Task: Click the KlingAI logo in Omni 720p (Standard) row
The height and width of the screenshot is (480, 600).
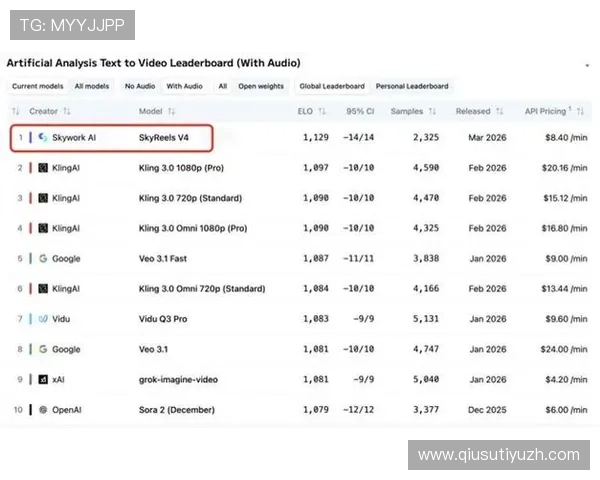Action: (43, 289)
